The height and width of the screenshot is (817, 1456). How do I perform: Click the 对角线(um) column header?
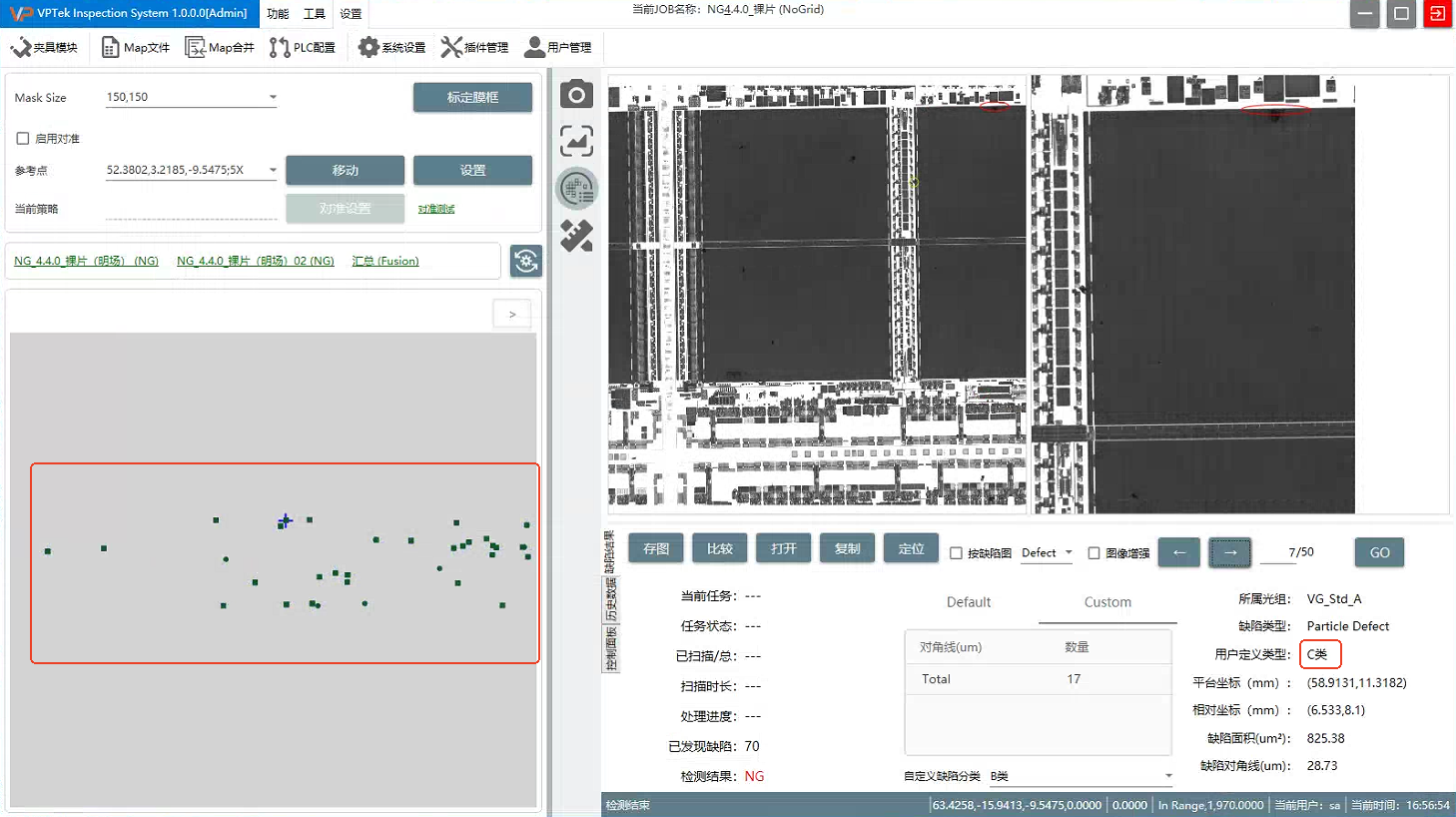click(951, 647)
